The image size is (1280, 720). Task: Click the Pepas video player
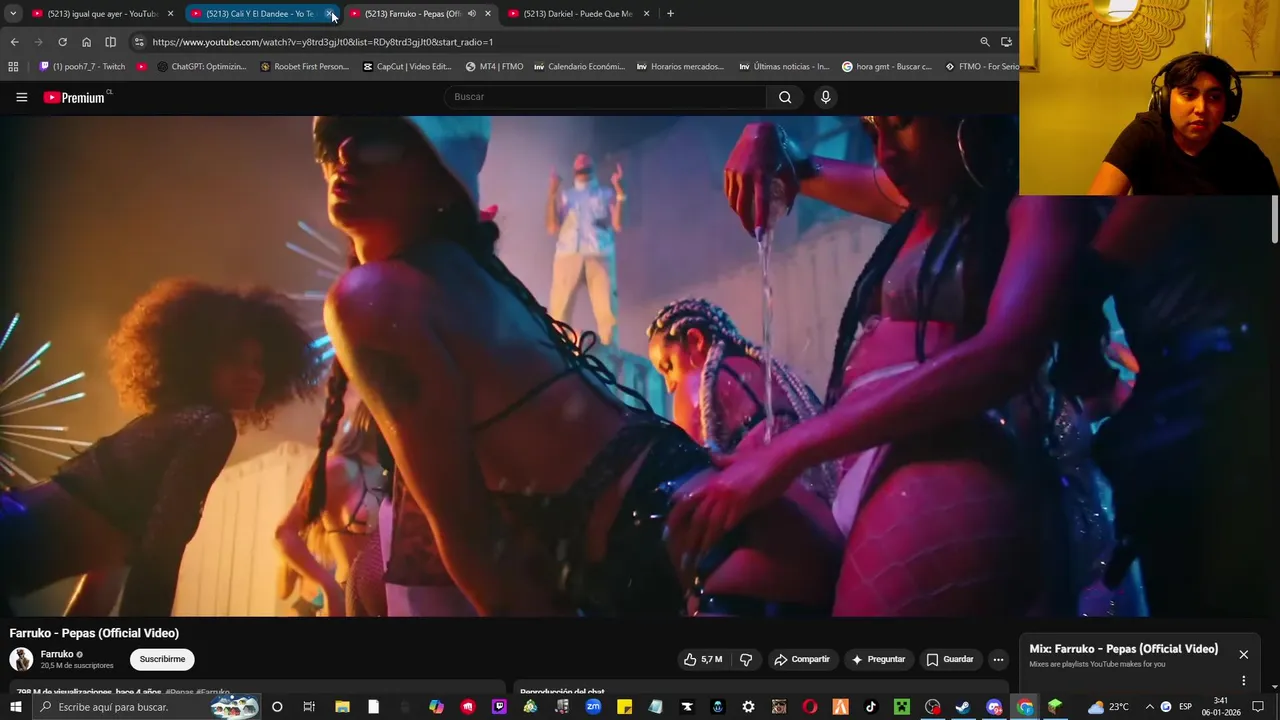[509, 366]
